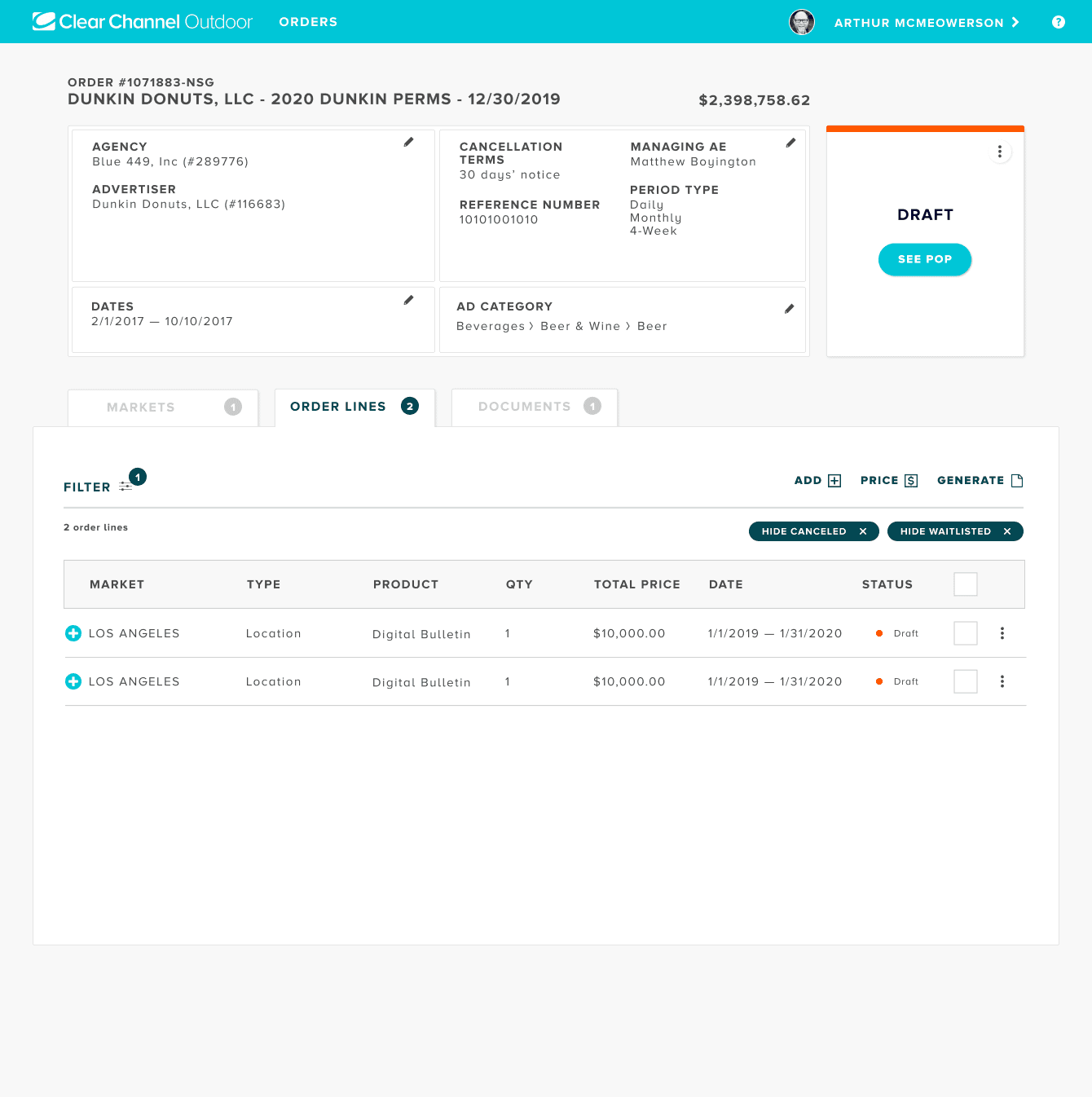Sort by the MARKET column header
This screenshot has width=1092, height=1097.
click(x=117, y=584)
